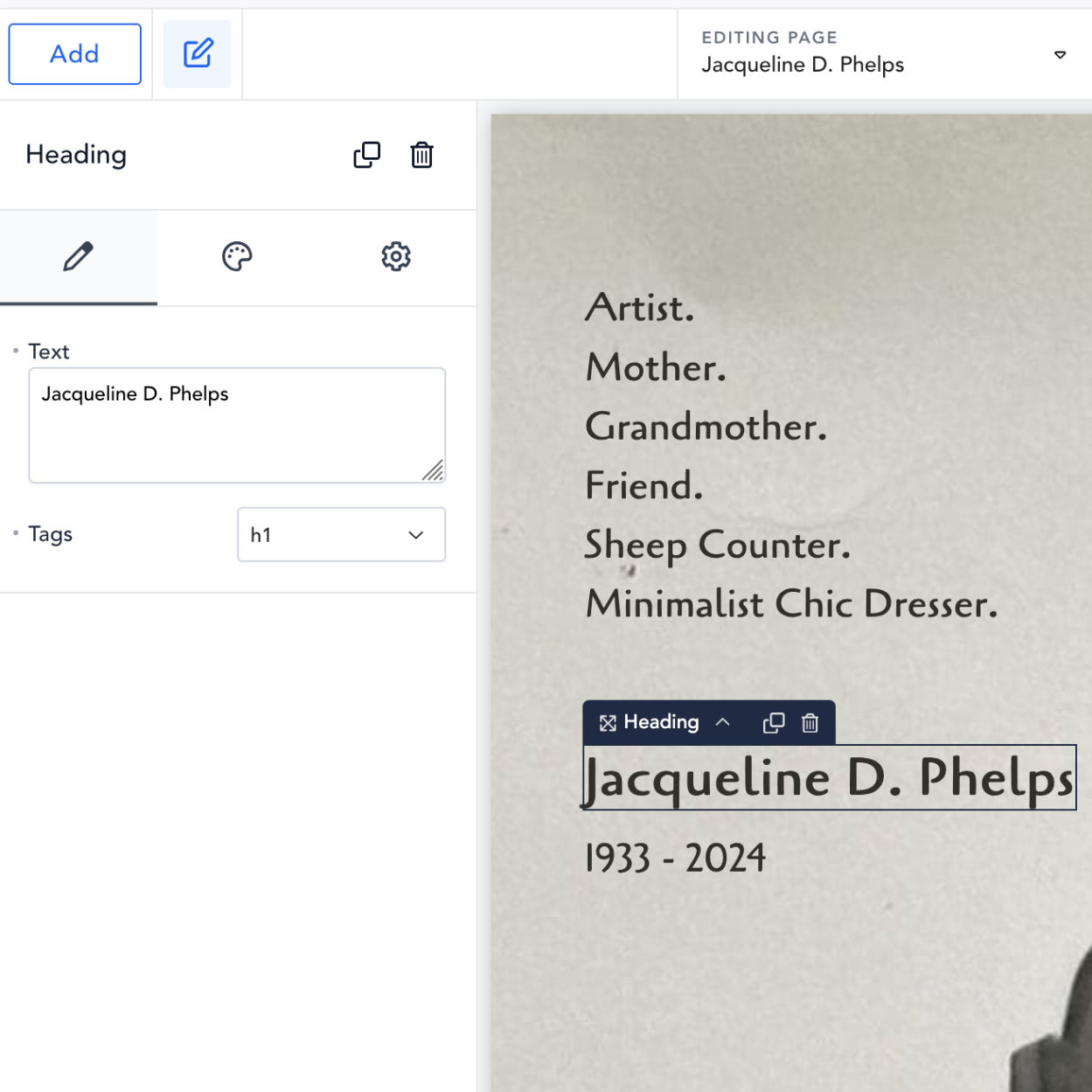The width and height of the screenshot is (1092, 1092).
Task: Click the Heading label in the floating toolbar
Action: tap(661, 722)
